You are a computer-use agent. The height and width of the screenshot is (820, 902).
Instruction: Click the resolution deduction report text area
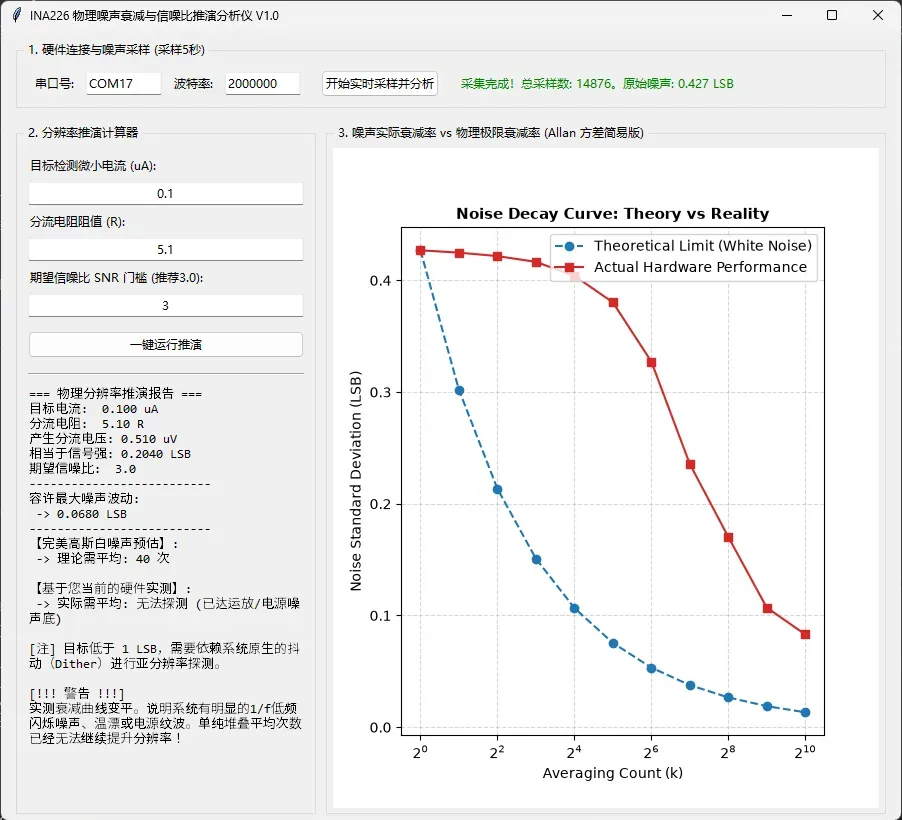166,566
